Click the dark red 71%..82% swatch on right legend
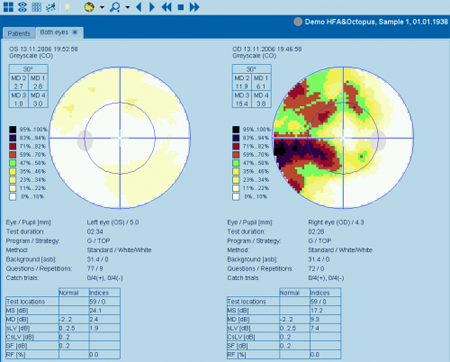 pos(236,146)
